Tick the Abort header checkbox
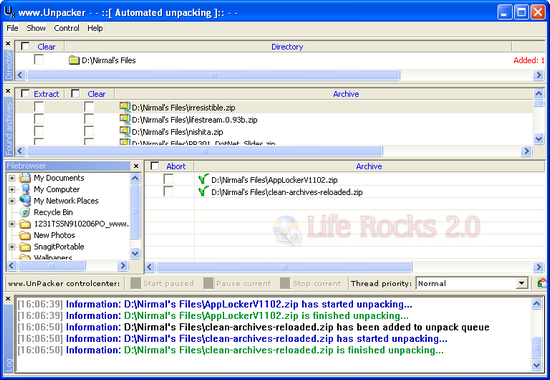550x380 pixels. 155,166
